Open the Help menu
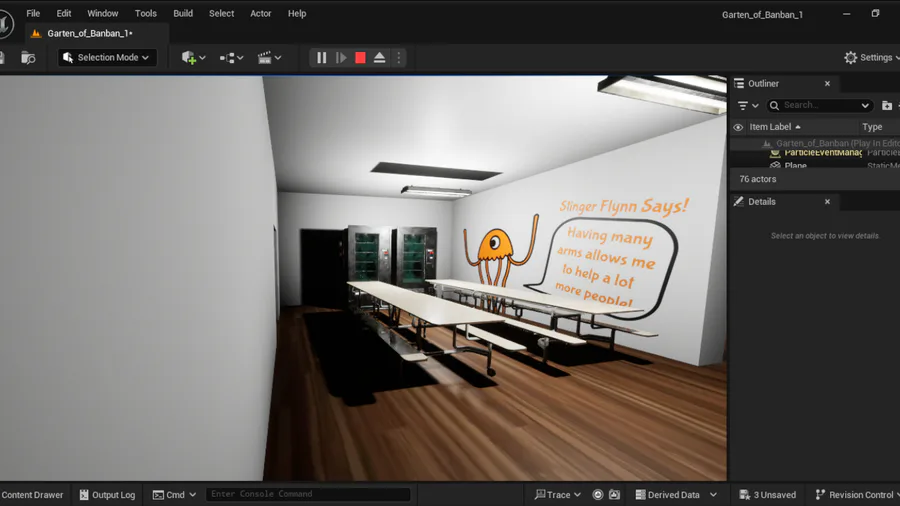 [297, 13]
